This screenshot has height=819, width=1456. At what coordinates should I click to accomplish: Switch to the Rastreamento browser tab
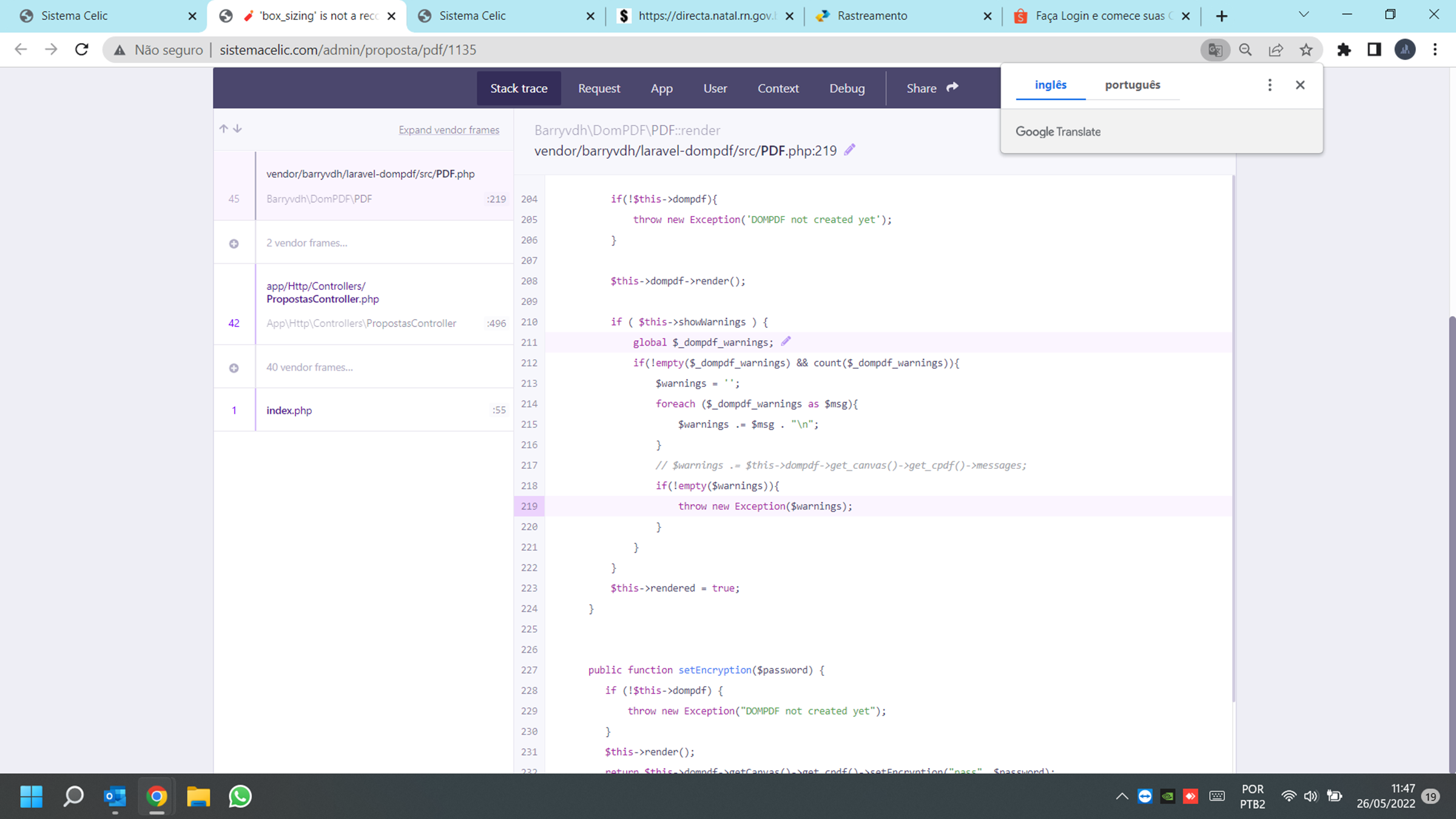point(903,16)
